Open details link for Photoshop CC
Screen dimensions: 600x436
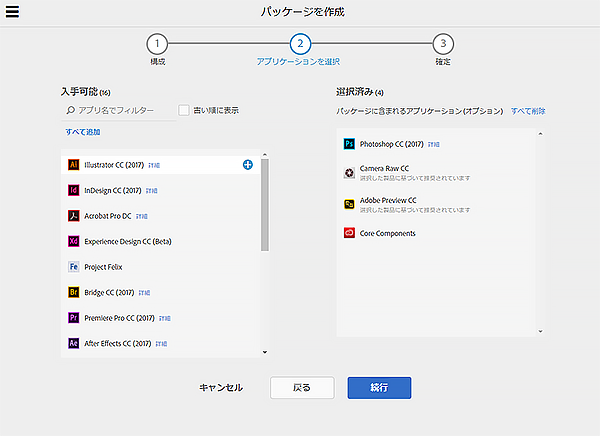tap(434, 144)
